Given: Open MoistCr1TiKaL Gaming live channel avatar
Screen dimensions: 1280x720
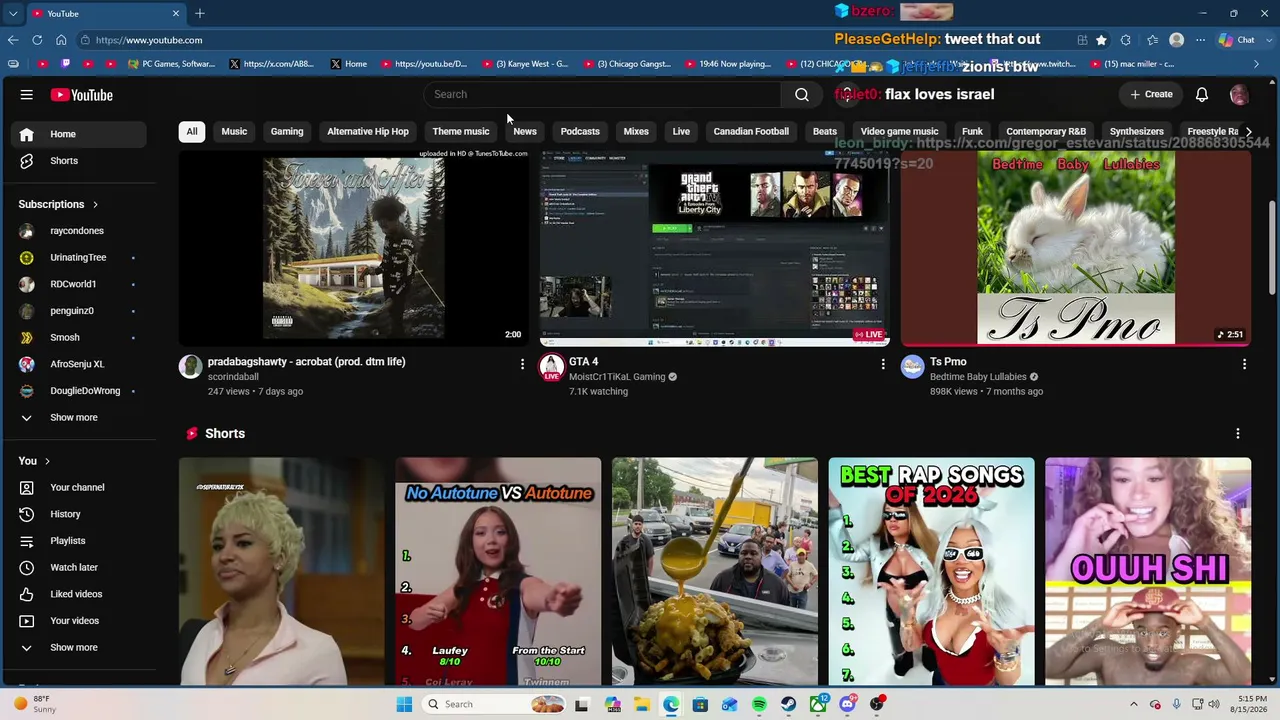Looking at the screenshot, I should pos(552,366).
